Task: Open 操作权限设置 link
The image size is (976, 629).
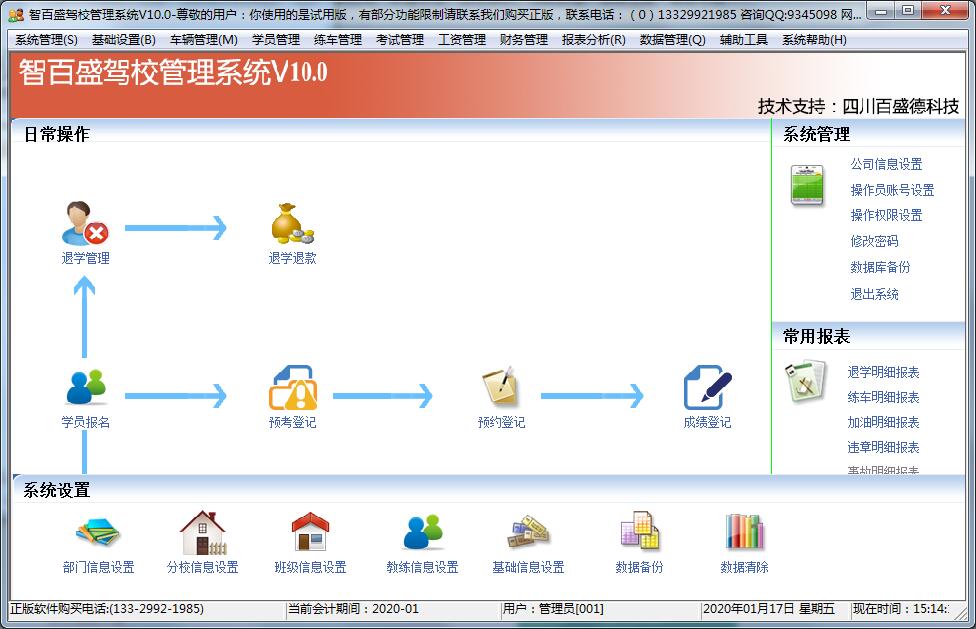Action: point(886,215)
